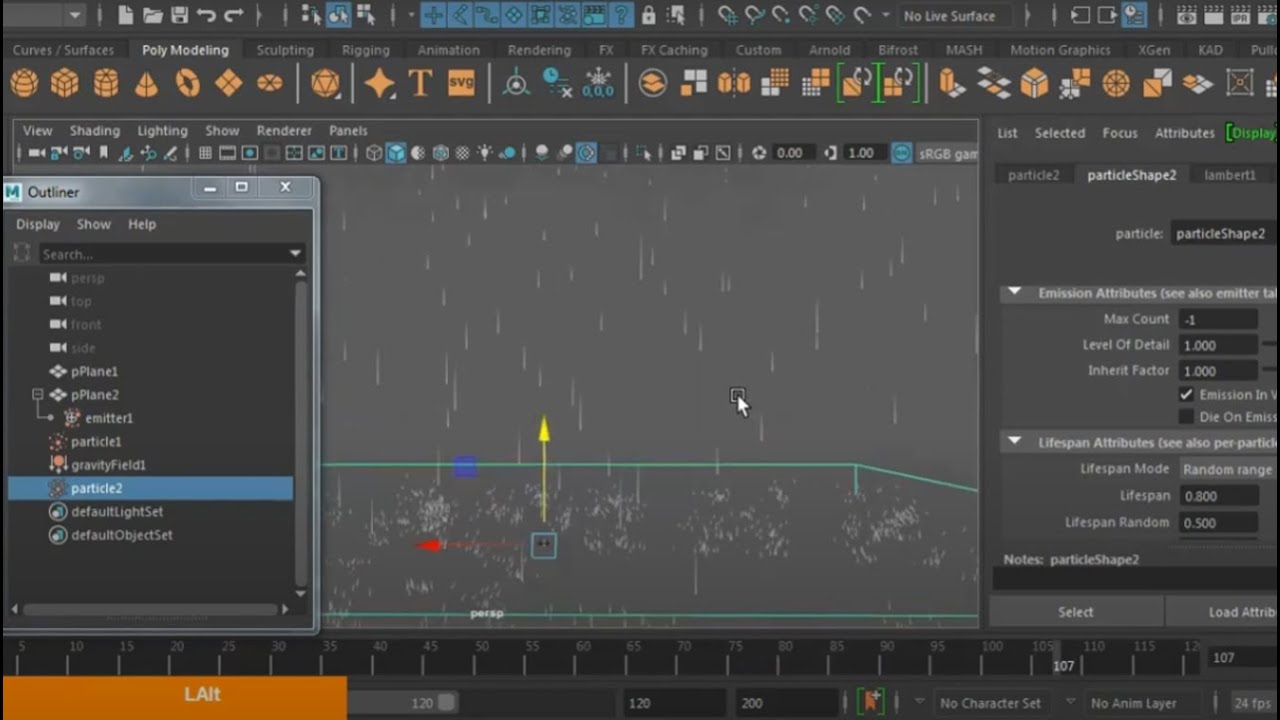Open the Outliner Display menu

(38, 224)
